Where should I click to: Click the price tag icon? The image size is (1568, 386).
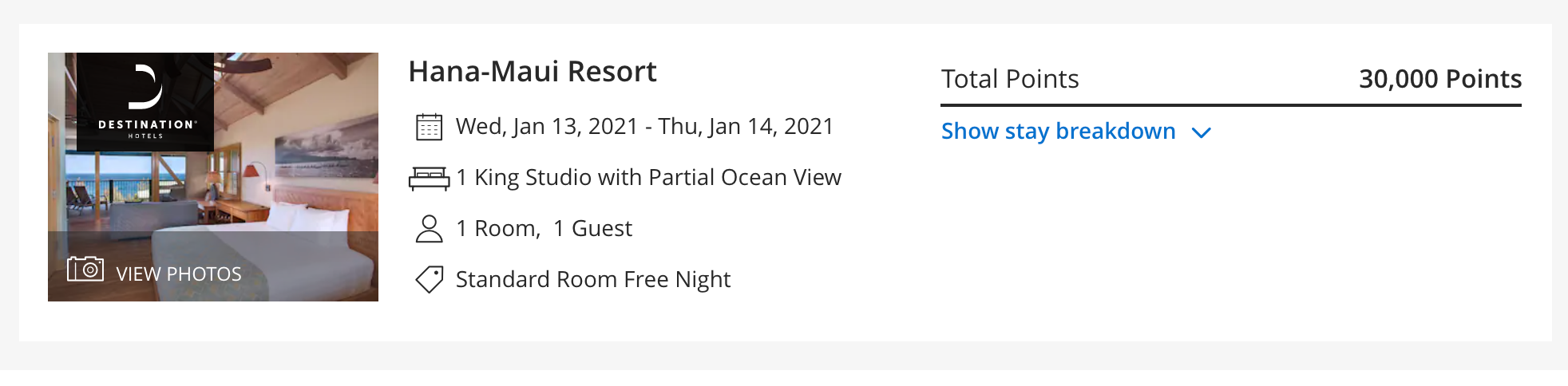click(429, 280)
